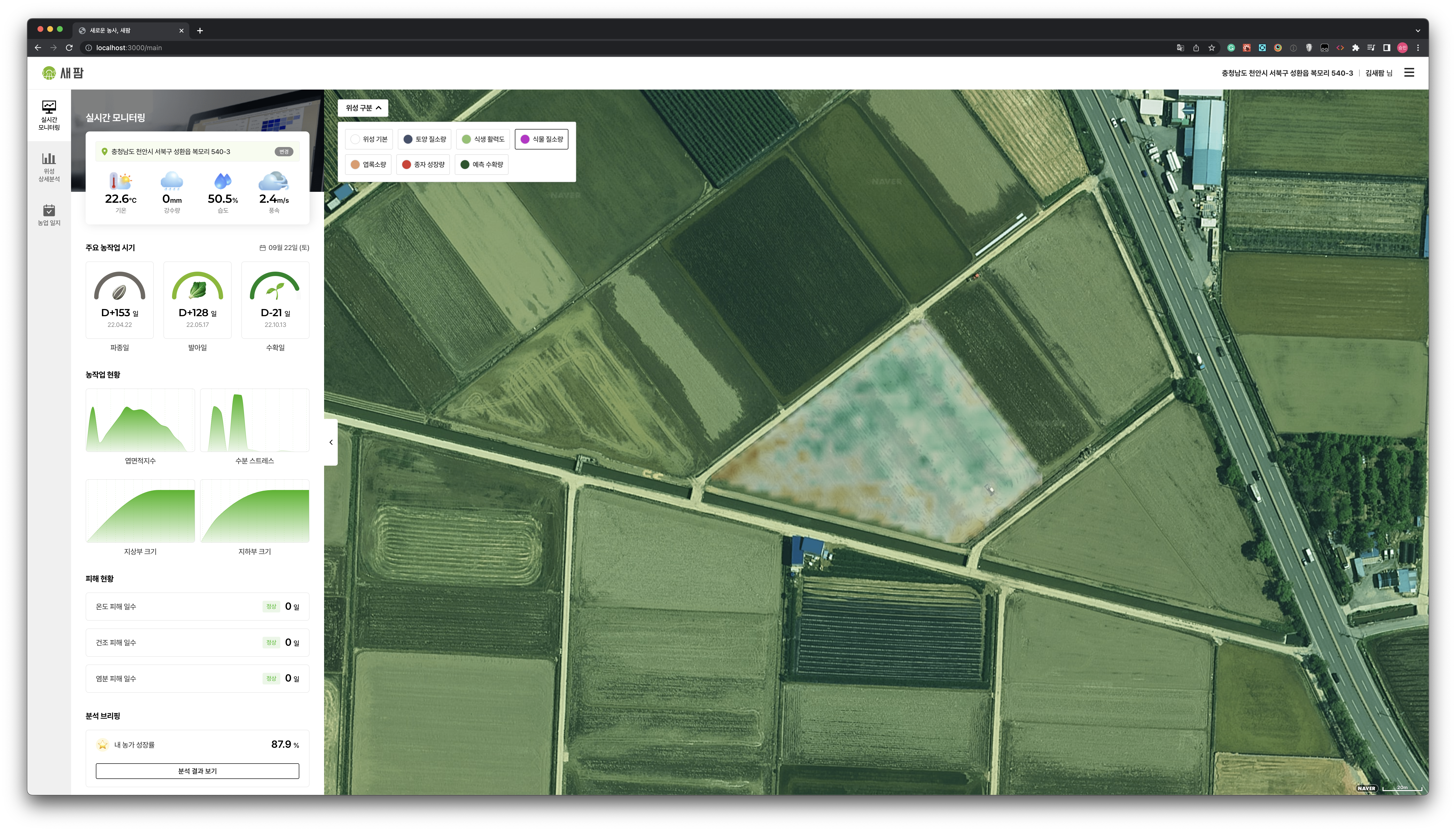Select the 종자 성장량 layer chip

tap(423, 164)
